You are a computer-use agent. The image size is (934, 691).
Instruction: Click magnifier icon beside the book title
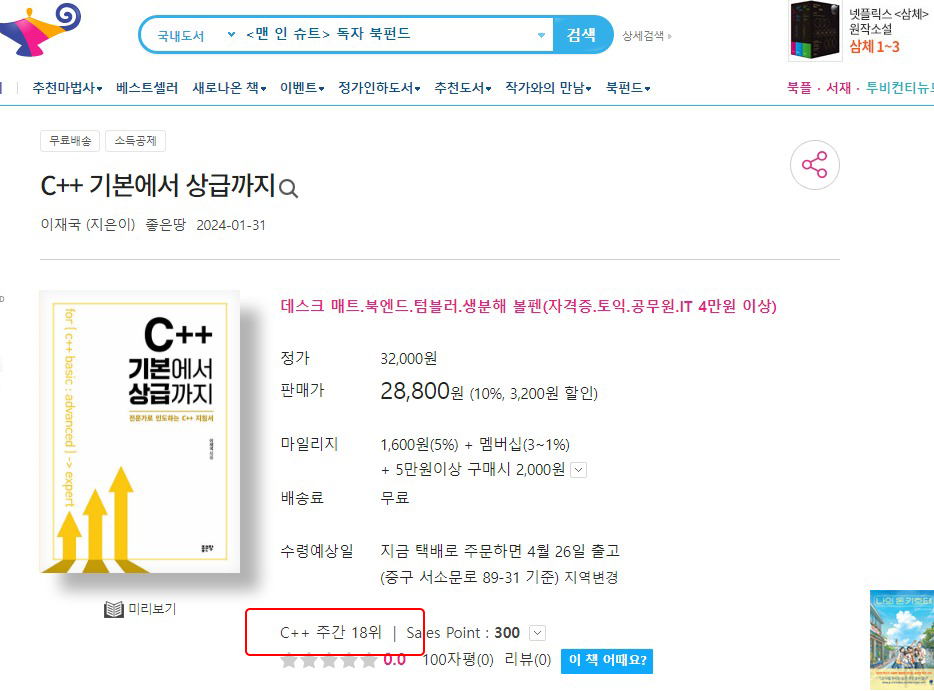(288, 188)
